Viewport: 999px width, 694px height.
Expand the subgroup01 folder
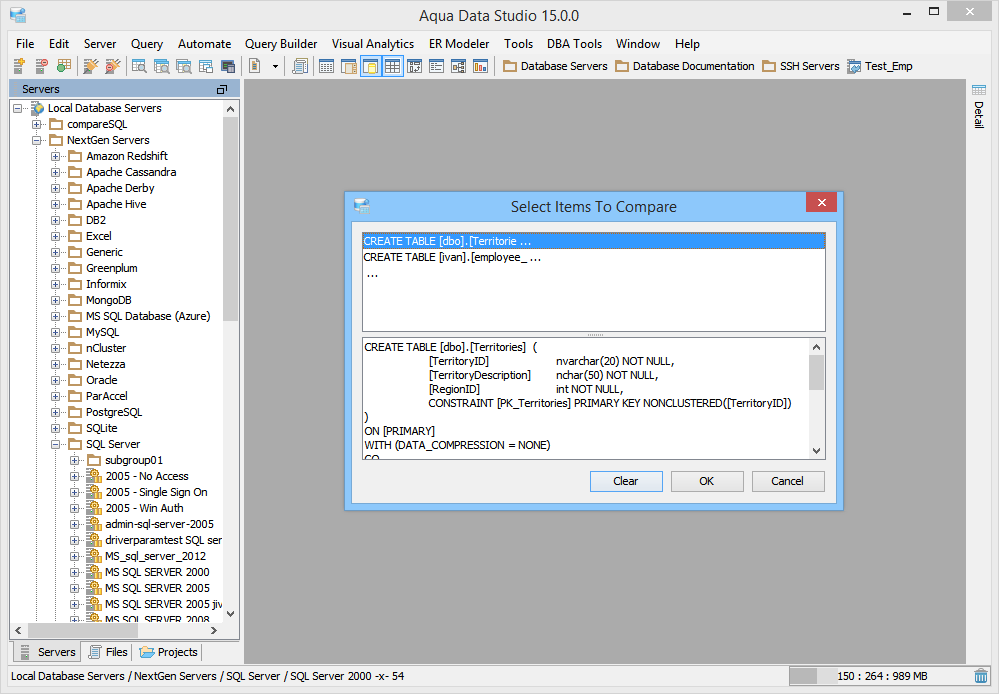click(x=75, y=460)
